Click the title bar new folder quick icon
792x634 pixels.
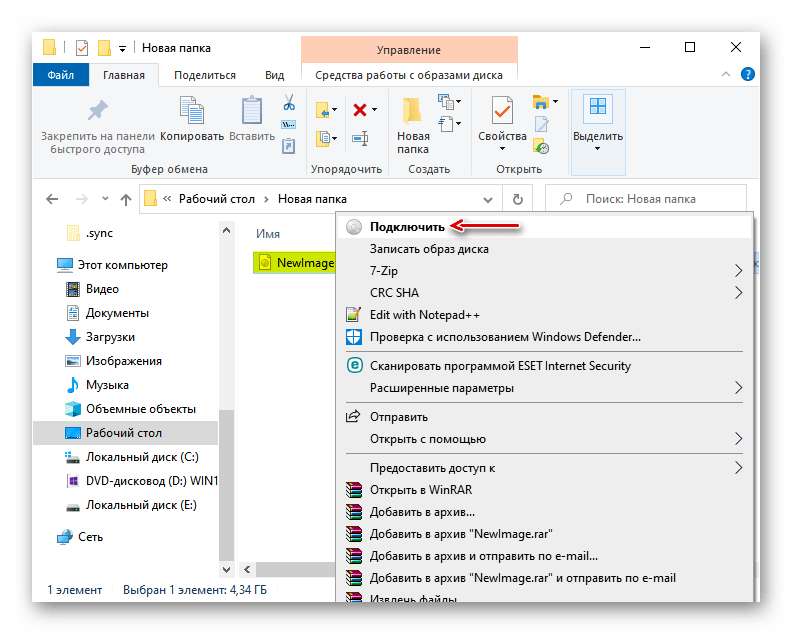point(104,48)
